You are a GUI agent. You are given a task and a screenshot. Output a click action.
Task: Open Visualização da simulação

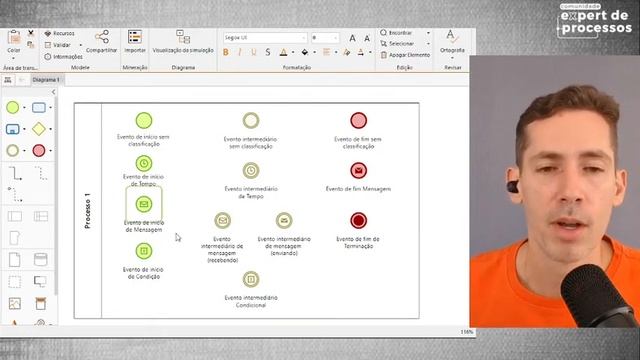(x=183, y=41)
